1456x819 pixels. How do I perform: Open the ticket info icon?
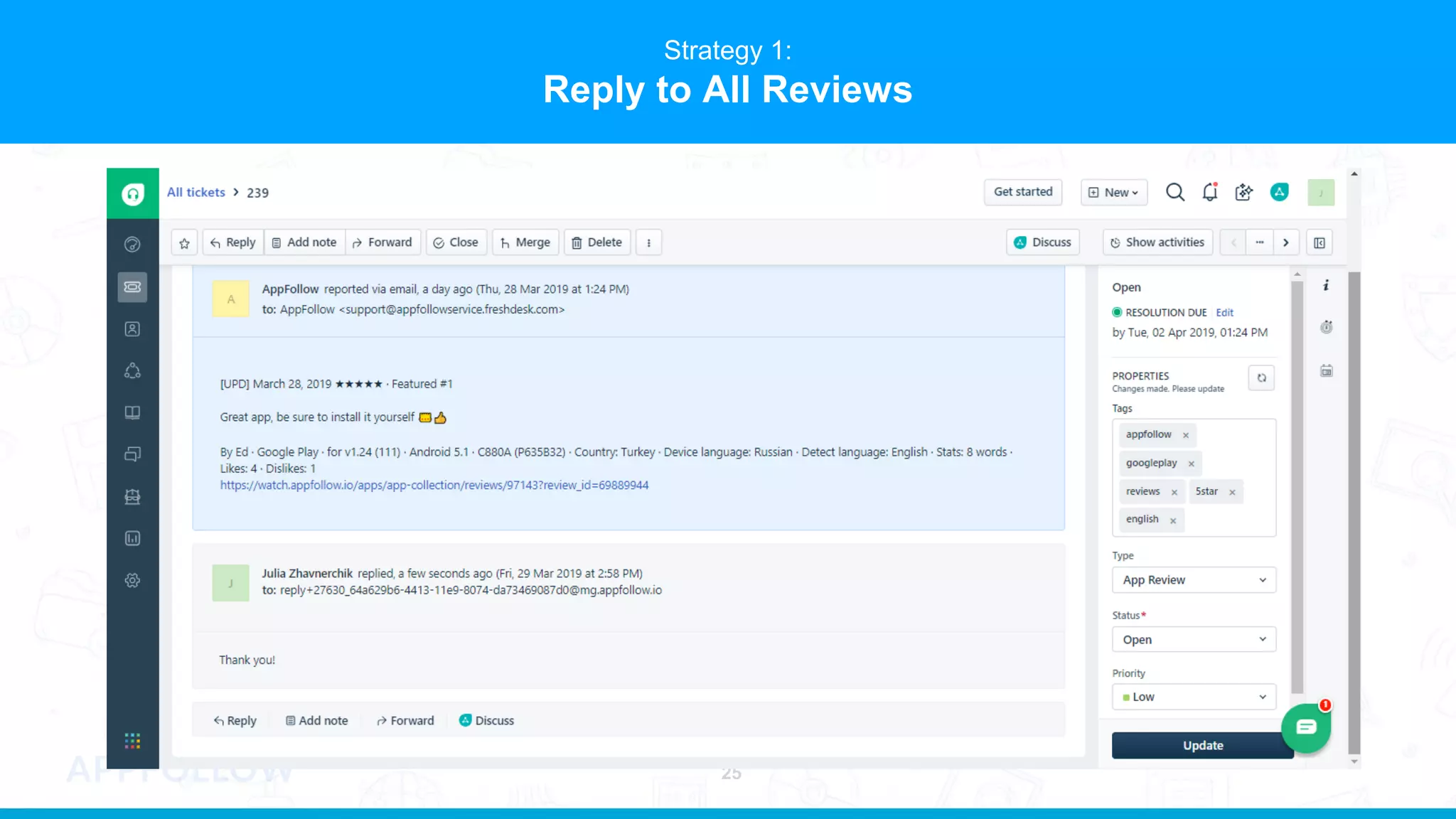[x=1326, y=286]
